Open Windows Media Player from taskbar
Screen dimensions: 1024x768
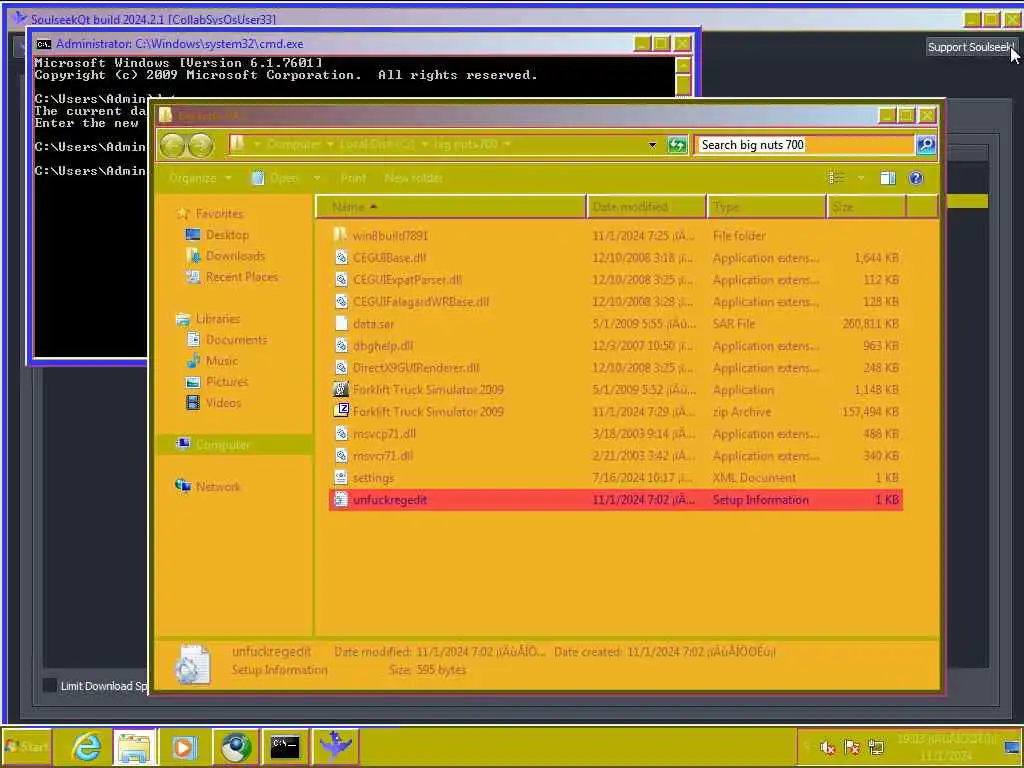point(184,746)
